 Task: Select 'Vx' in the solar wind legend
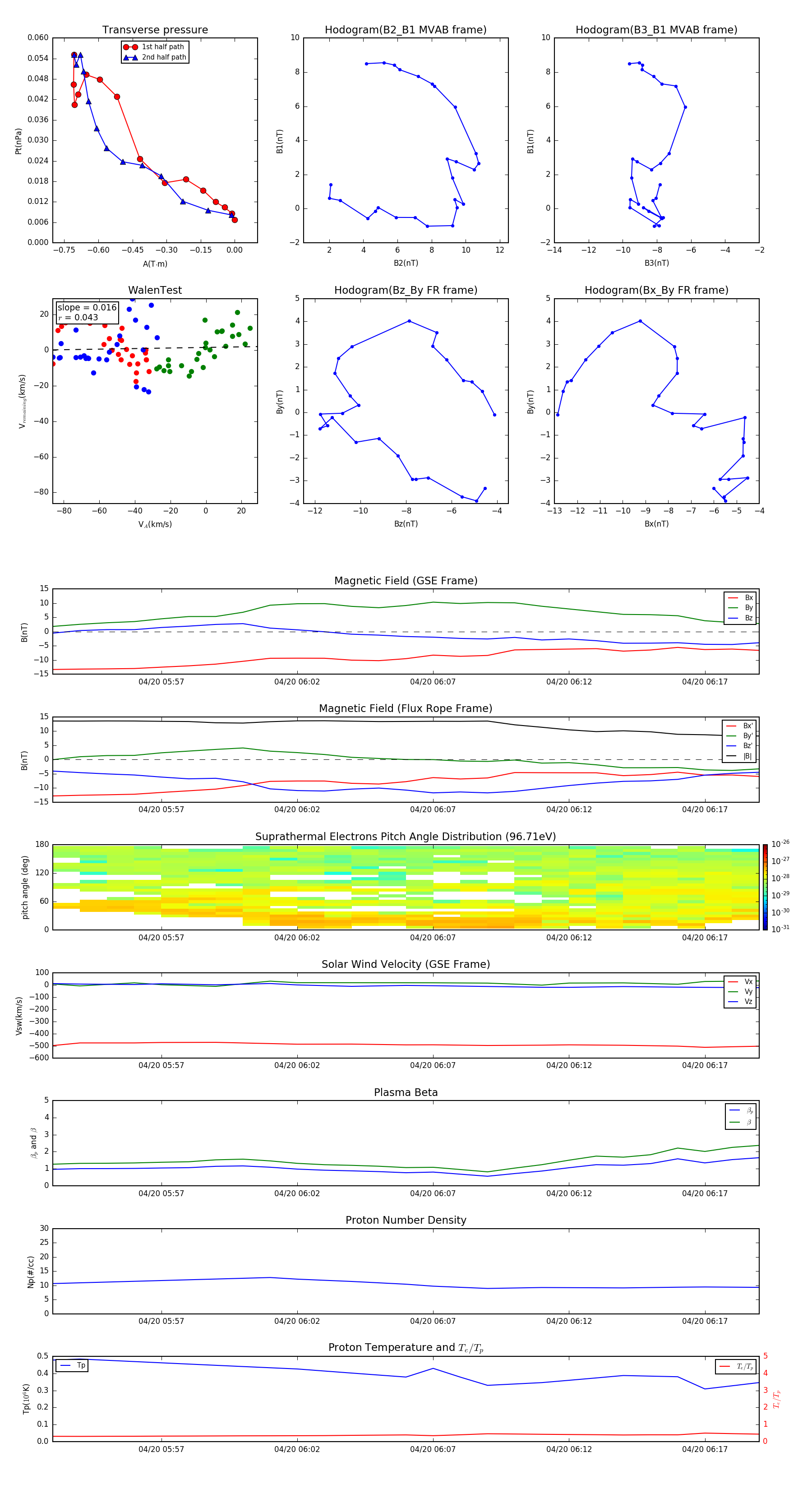pos(740,981)
